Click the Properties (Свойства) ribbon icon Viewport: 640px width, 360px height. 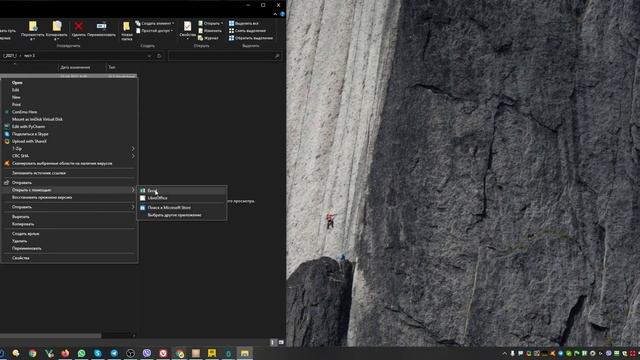(187, 31)
